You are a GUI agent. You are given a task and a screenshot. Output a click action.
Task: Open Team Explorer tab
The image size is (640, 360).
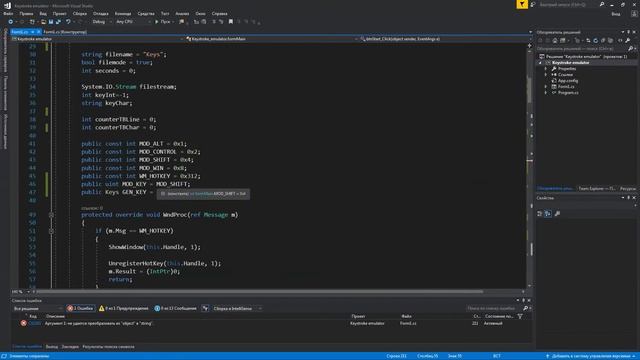point(596,189)
